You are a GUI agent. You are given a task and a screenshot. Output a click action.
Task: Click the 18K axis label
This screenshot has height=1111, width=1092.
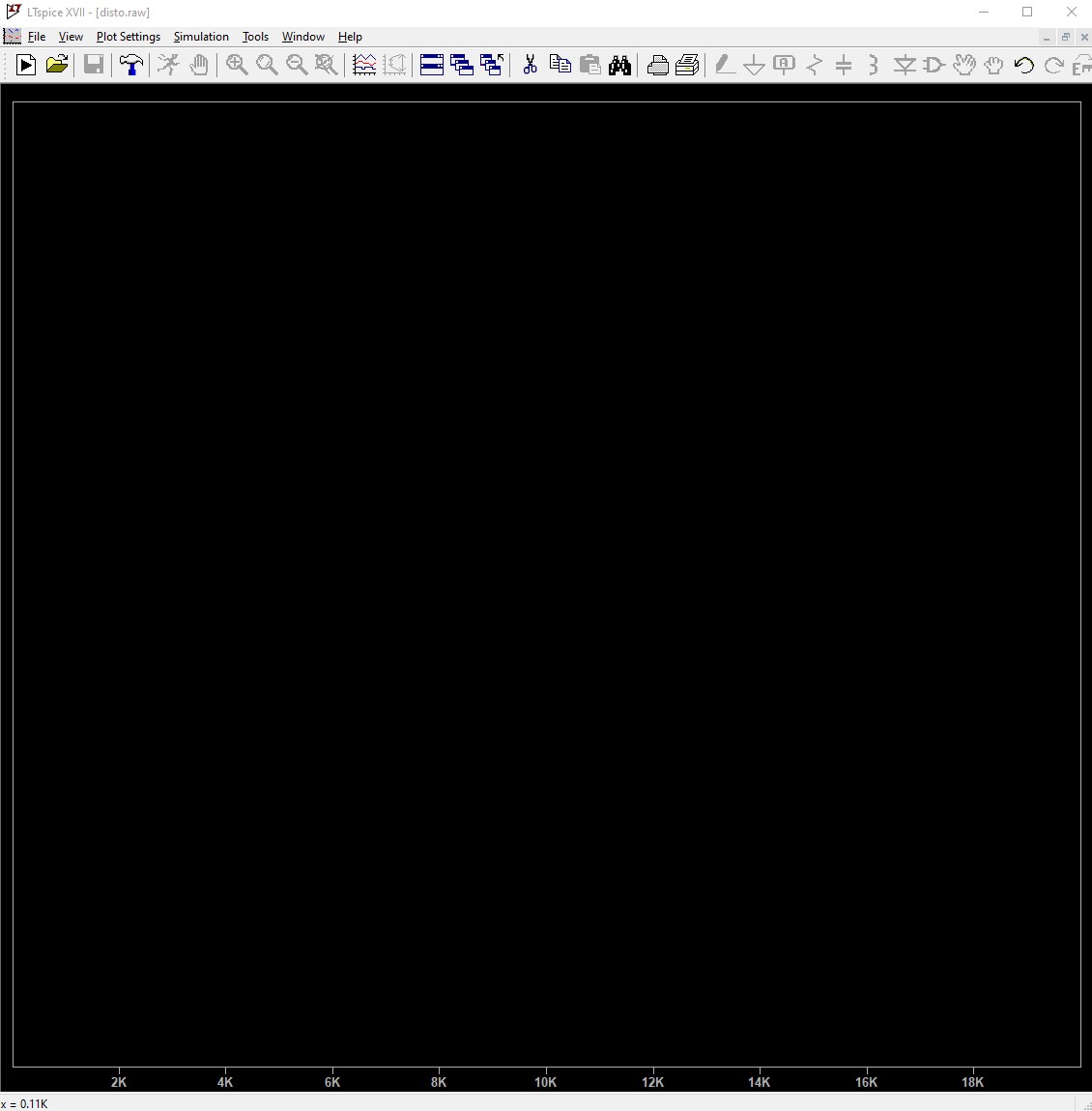coord(972,1082)
